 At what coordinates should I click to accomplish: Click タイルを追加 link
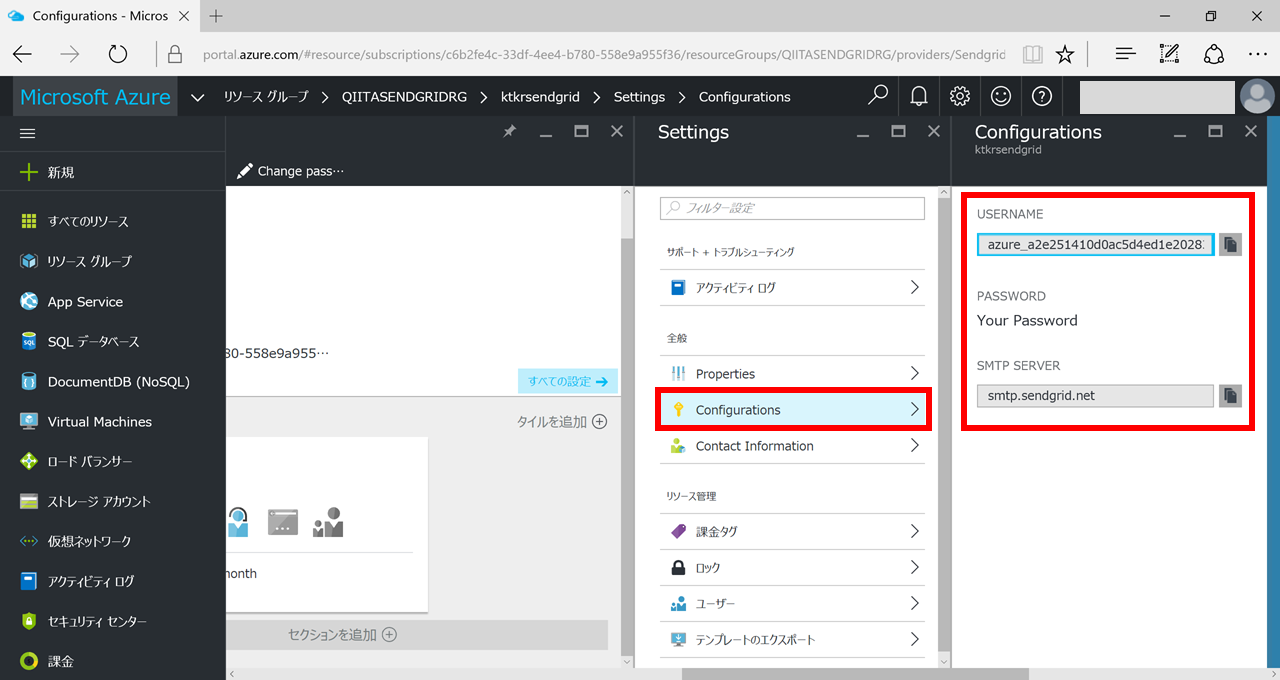coord(562,422)
